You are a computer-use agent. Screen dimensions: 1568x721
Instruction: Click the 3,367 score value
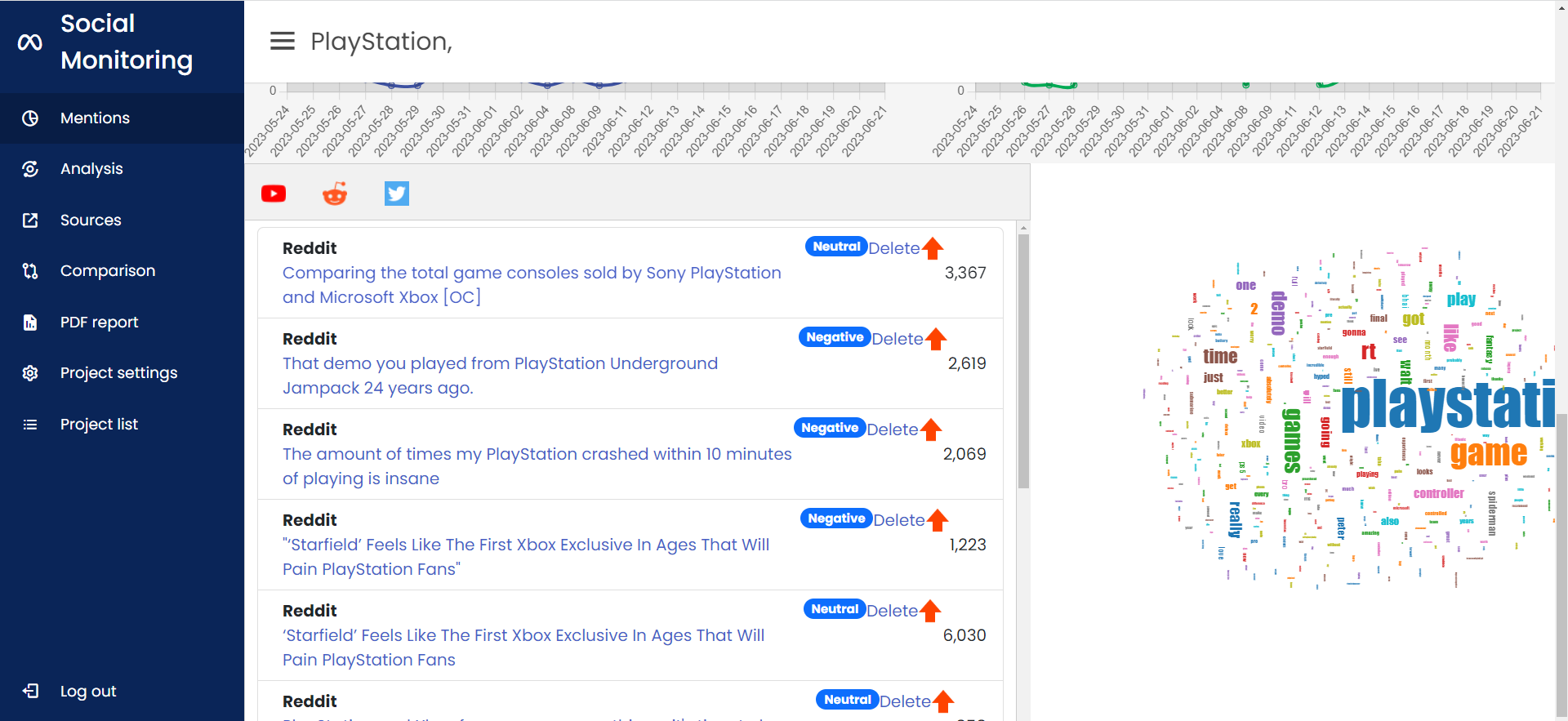965,273
